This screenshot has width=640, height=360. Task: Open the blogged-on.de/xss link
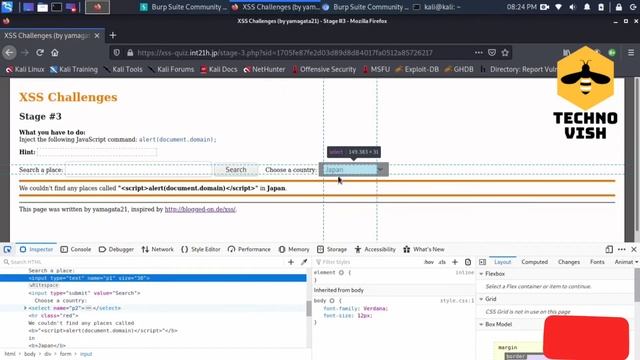(200, 209)
